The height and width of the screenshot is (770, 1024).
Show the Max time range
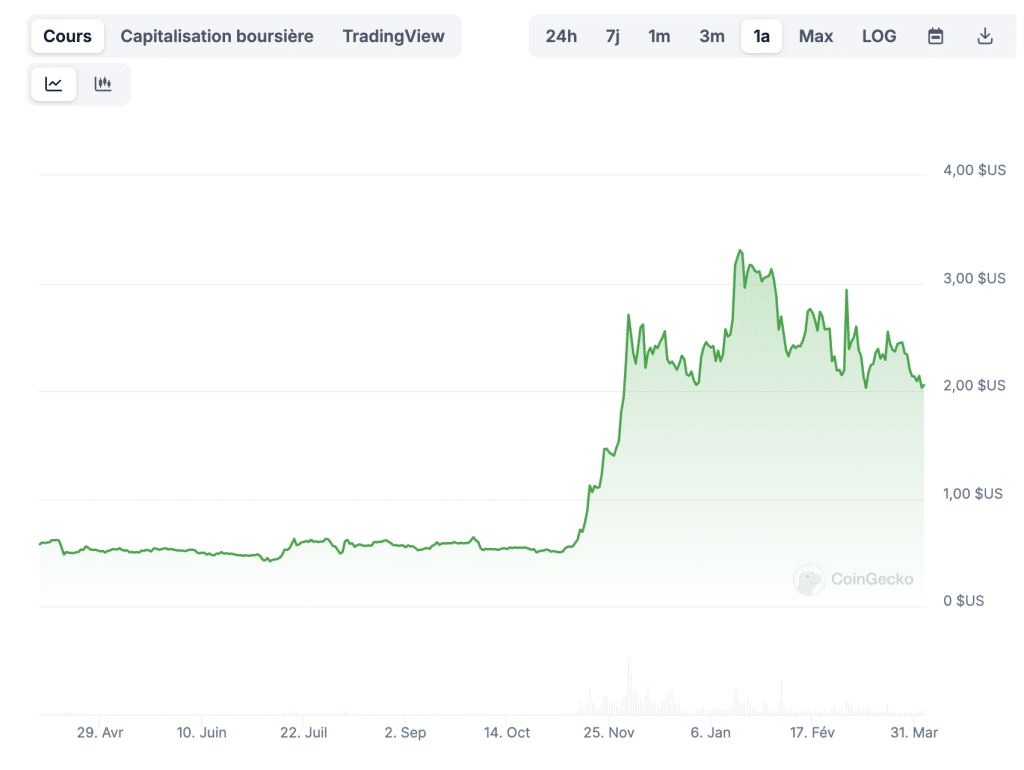tap(816, 36)
